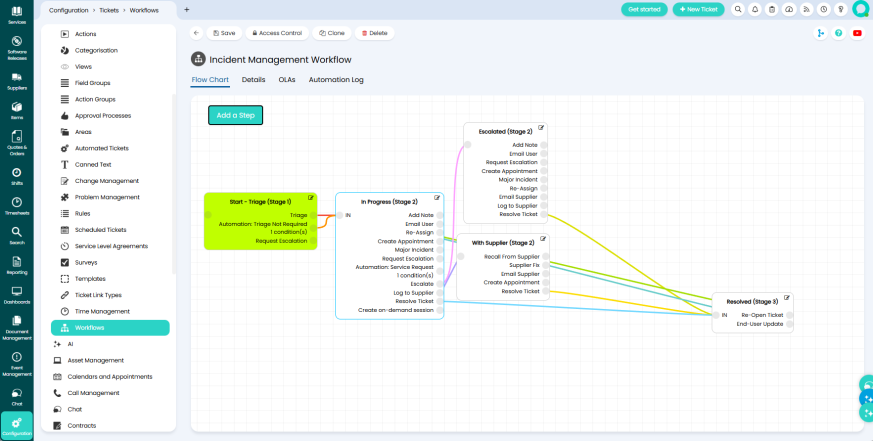Click connector next to Re-Open Ticket

789,315
